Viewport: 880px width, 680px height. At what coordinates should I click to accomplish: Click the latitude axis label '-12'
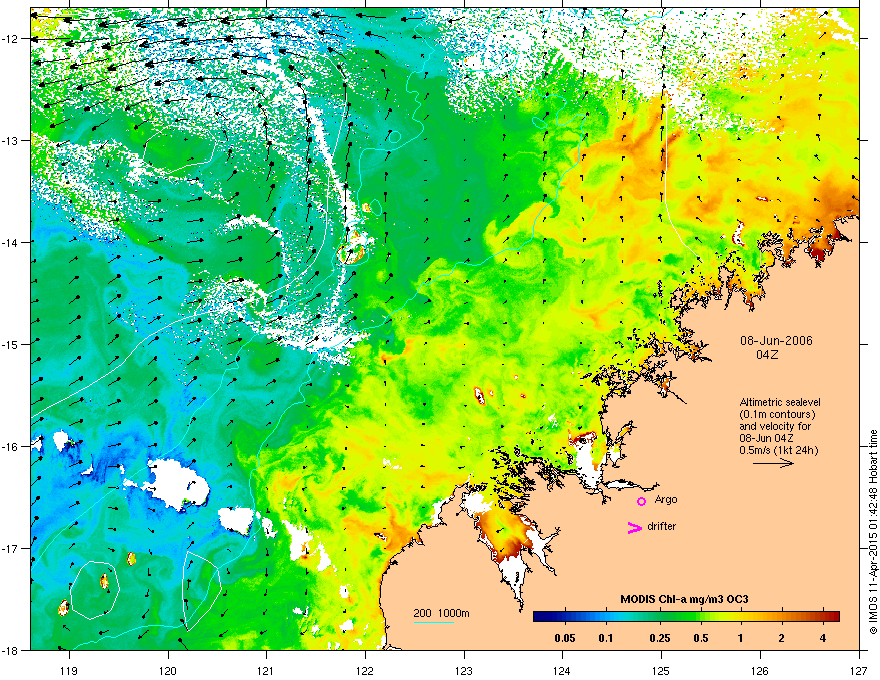[10, 39]
